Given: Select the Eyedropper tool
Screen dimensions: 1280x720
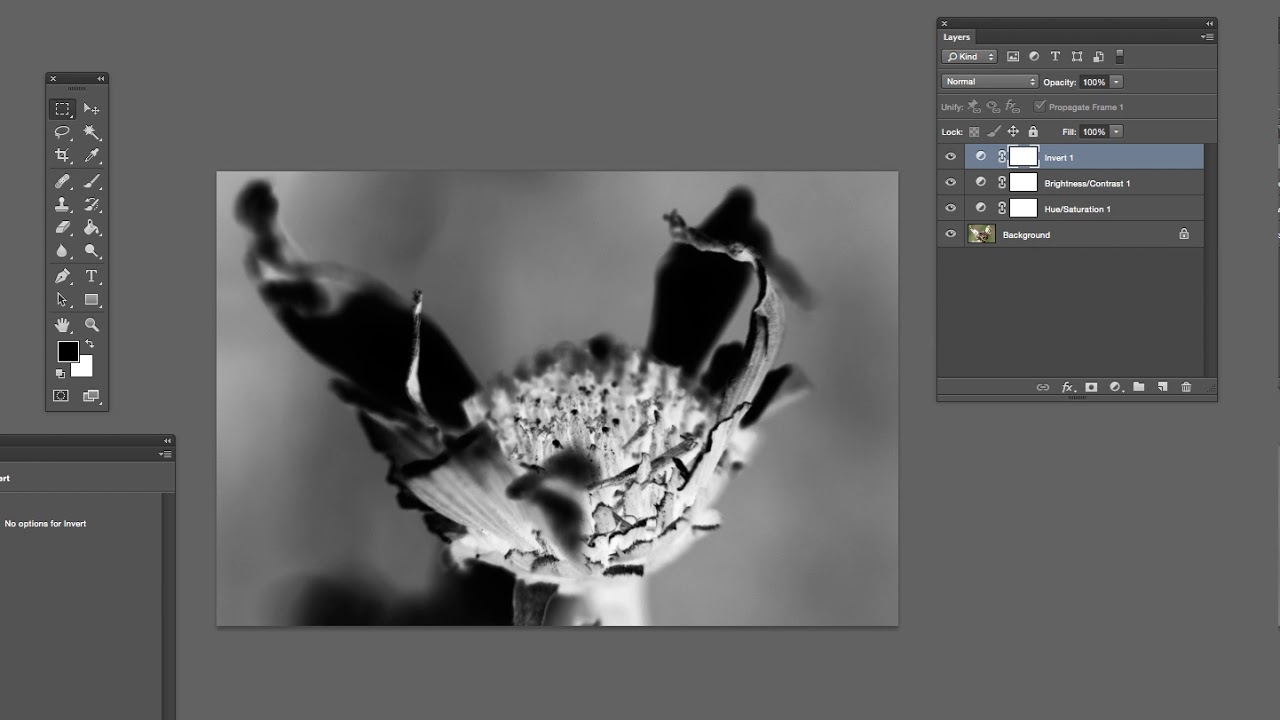Looking at the screenshot, I should pos(92,155).
